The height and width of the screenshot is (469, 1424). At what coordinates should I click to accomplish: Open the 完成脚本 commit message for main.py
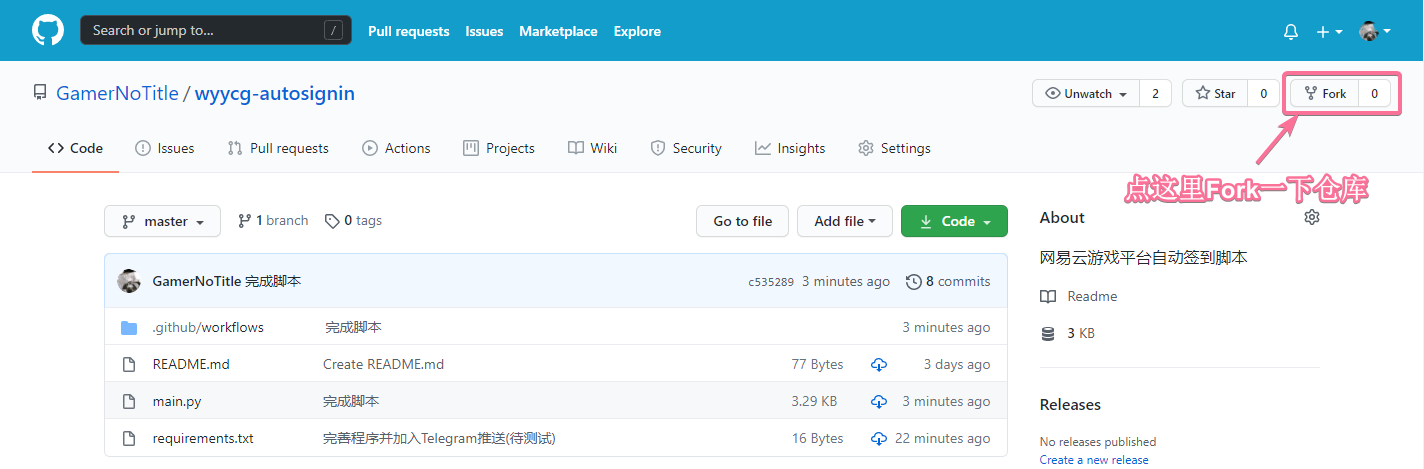pyautogui.click(x=351, y=401)
